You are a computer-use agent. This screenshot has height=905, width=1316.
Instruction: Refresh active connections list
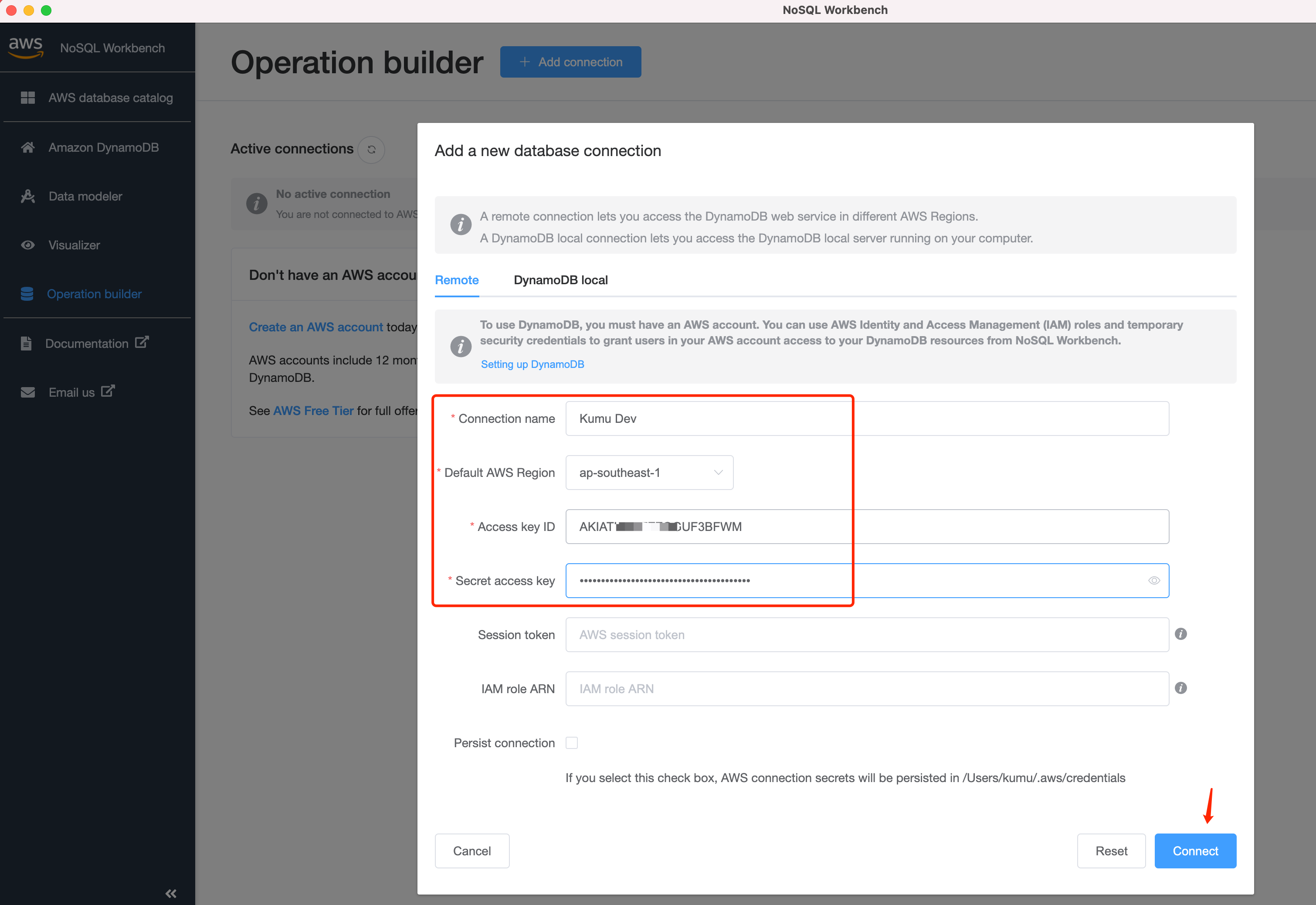[371, 150]
